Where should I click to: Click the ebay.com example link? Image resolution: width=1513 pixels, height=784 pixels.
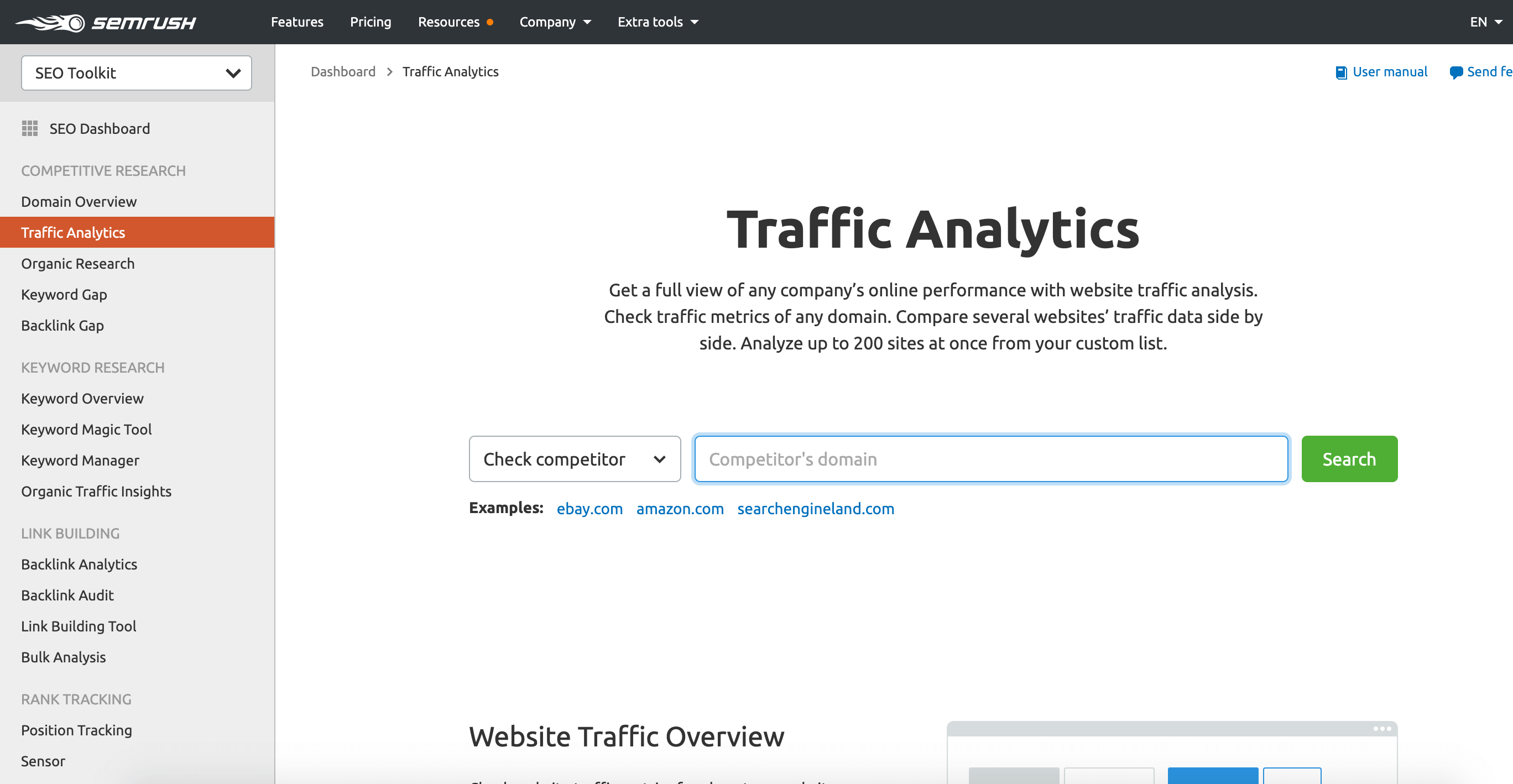(589, 509)
